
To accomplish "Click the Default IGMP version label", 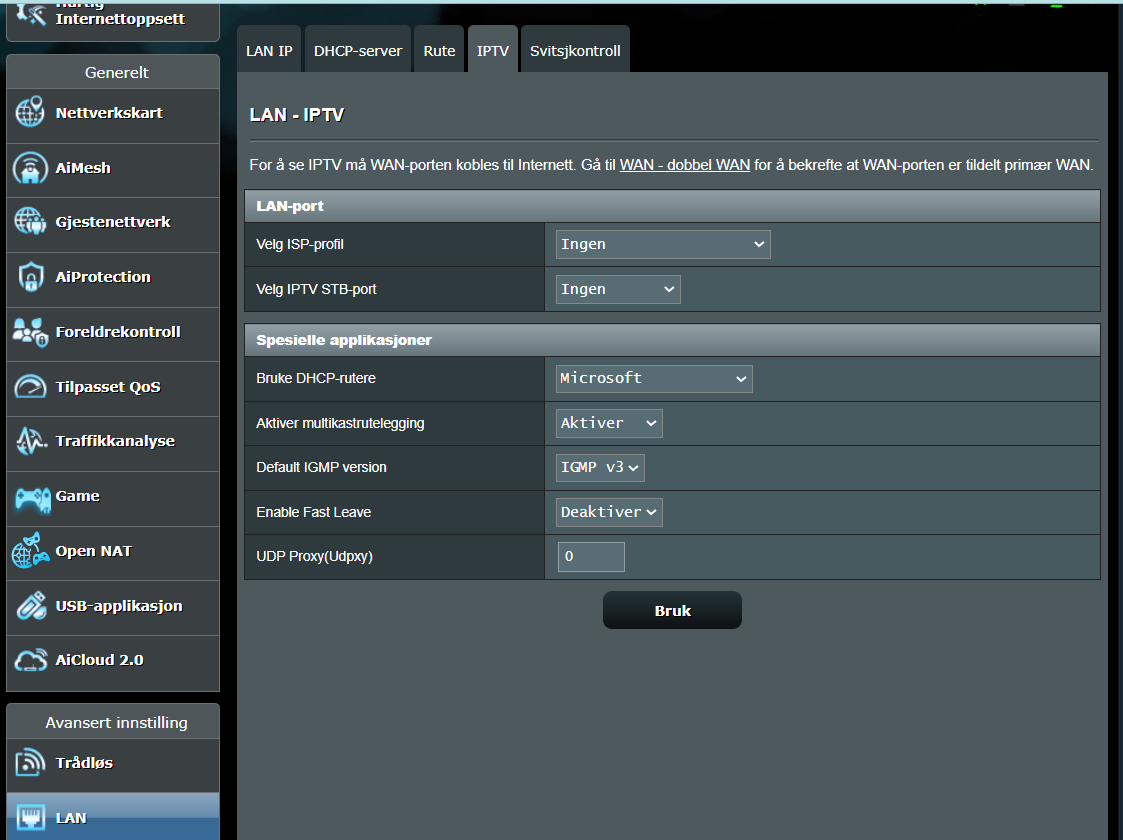I will pos(321,468).
